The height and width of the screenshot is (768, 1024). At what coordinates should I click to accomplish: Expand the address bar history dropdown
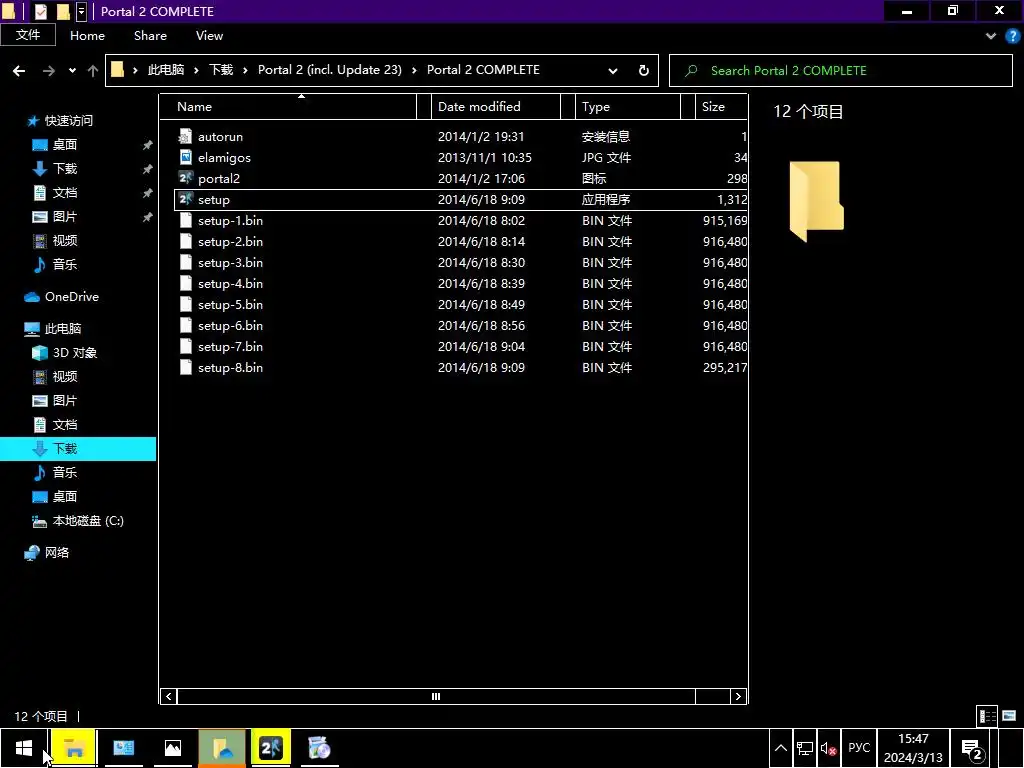pos(613,71)
